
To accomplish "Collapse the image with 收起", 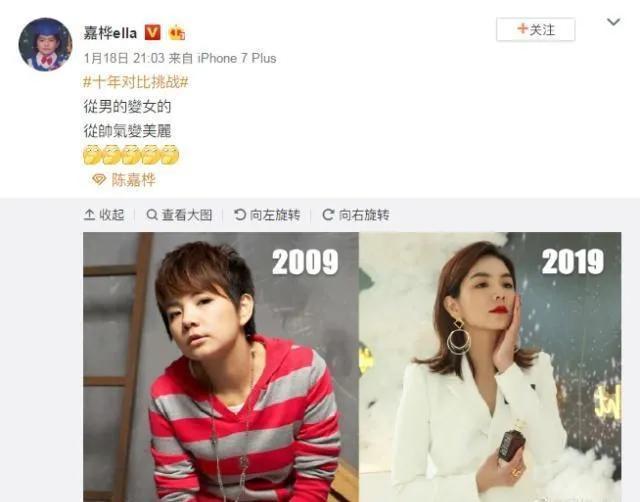I will (x=104, y=215).
